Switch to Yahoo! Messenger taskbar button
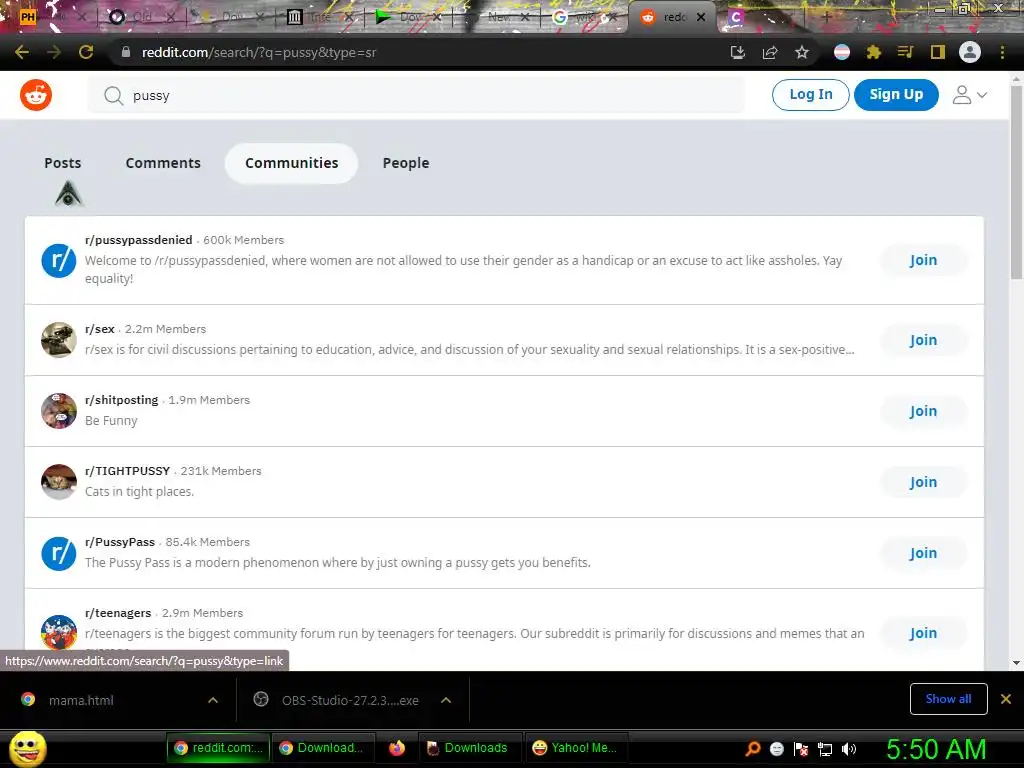This screenshot has width=1024, height=768. point(575,748)
